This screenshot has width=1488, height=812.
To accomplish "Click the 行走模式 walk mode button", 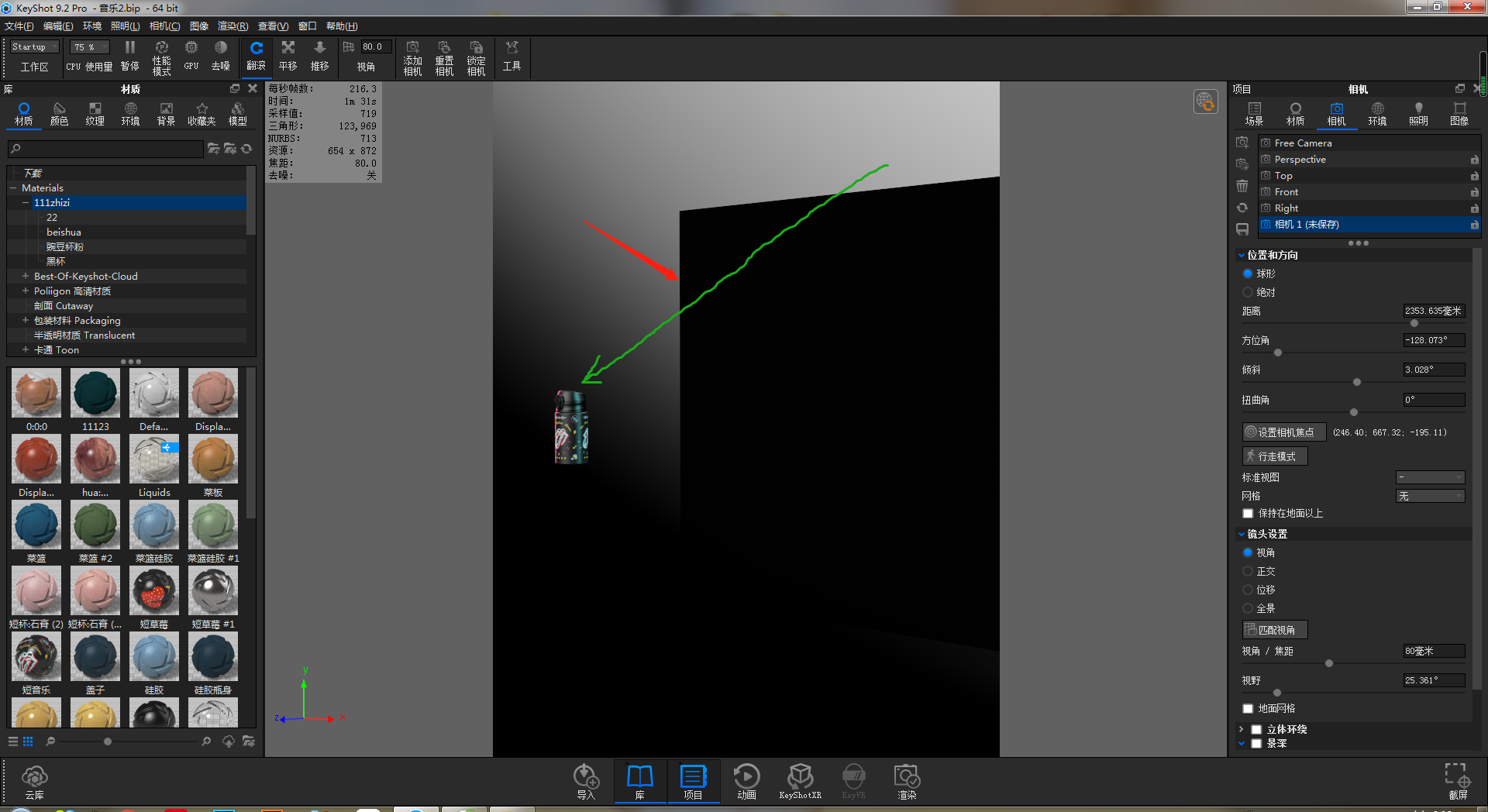I will point(1274,456).
